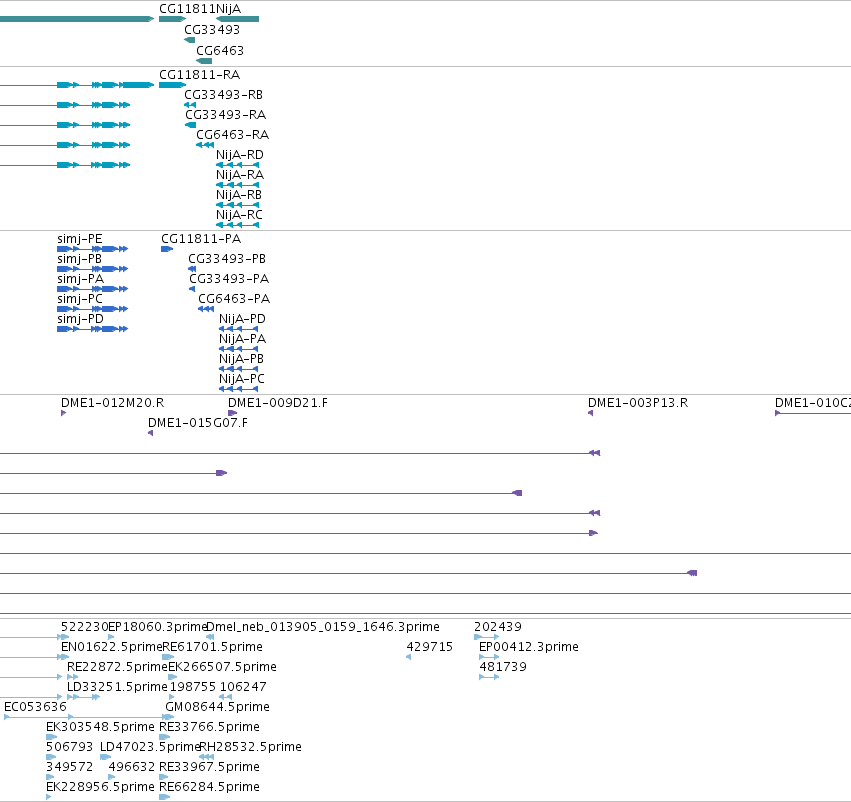The width and height of the screenshot is (851, 802).
Task: Click EST label 429715
Action: click(429, 647)
